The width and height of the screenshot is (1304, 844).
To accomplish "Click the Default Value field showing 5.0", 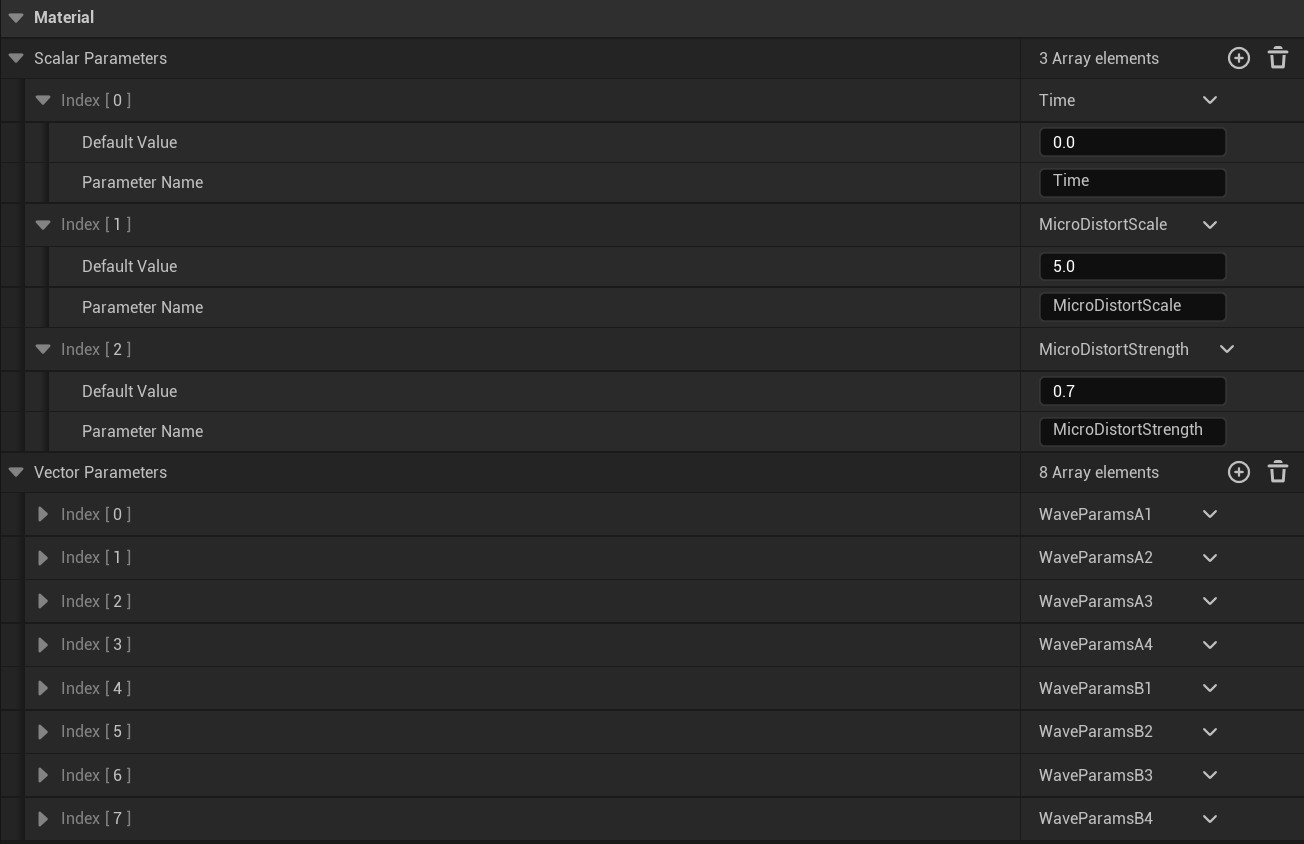I will point(1132,267).
